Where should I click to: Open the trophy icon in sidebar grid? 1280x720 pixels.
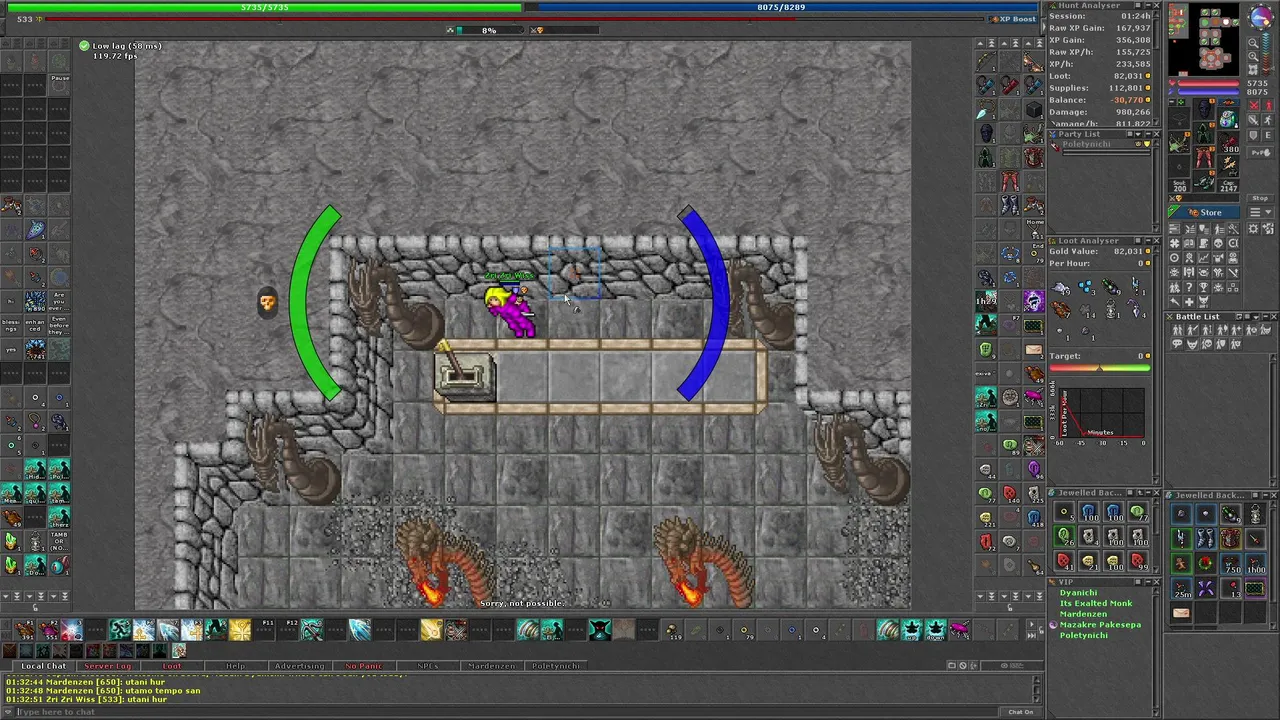[x=1203, y=287]
